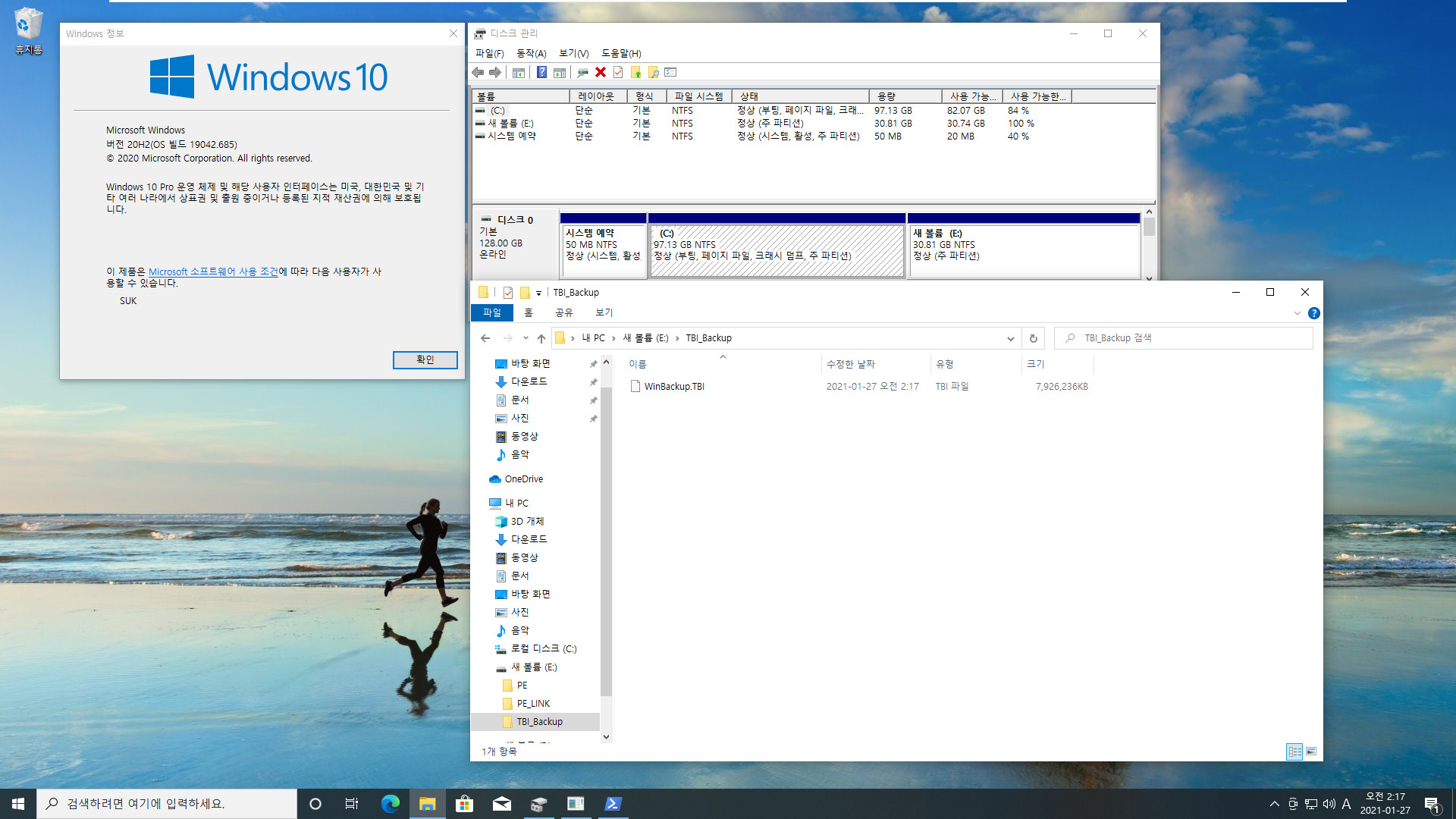The width and height of the screenshot is (1456, 819).
Task: Open the 홈 ribbon tab
Action: click(x=529, y=312)
